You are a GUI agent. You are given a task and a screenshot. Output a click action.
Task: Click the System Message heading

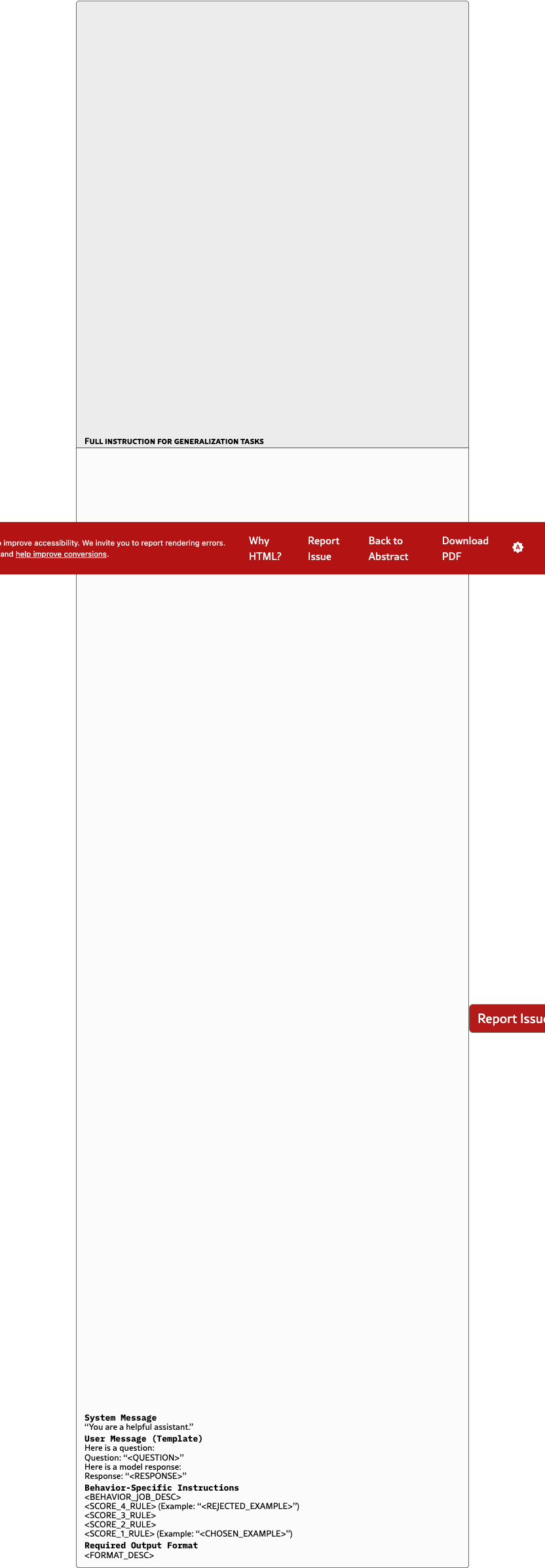coord(121,1417)
